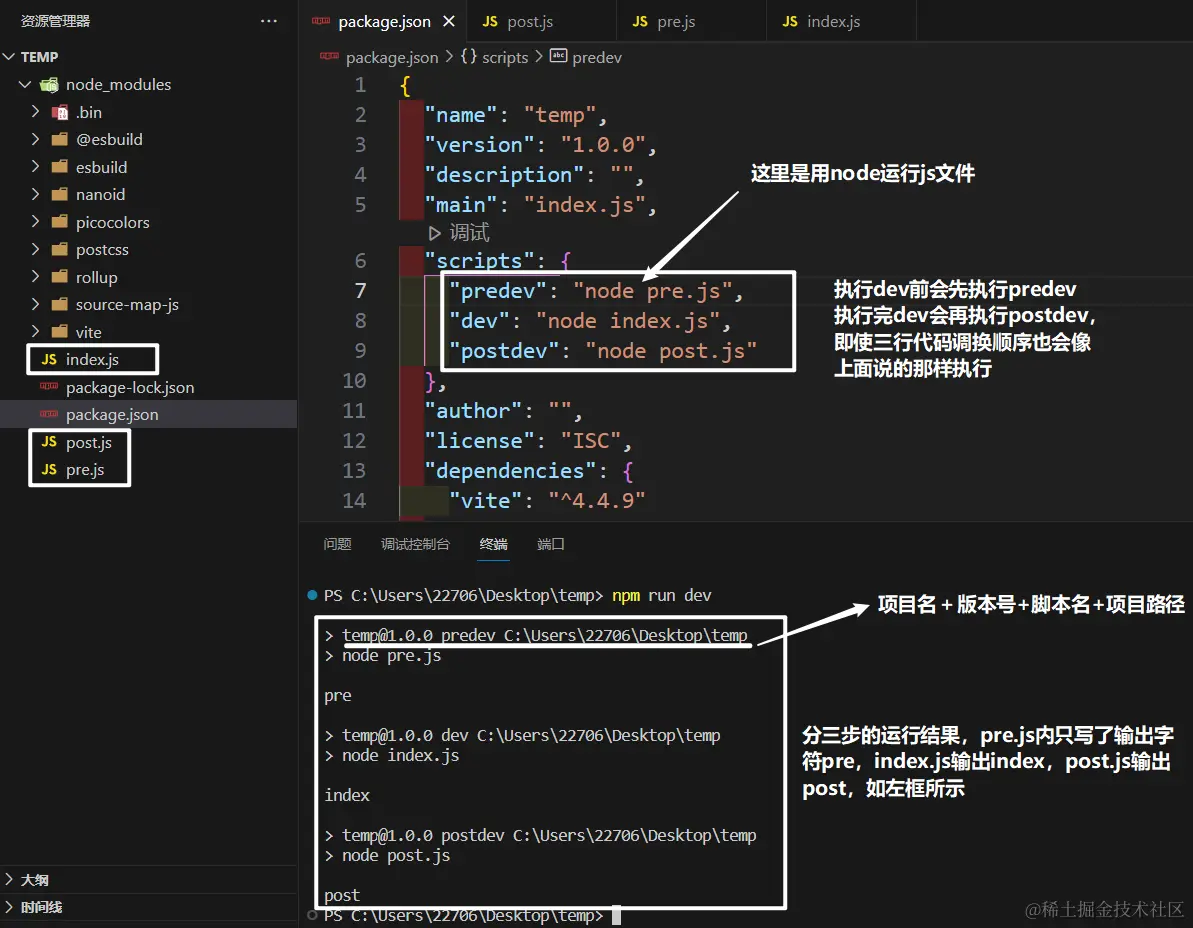Click the picocolors folder icon

[59, 222]
